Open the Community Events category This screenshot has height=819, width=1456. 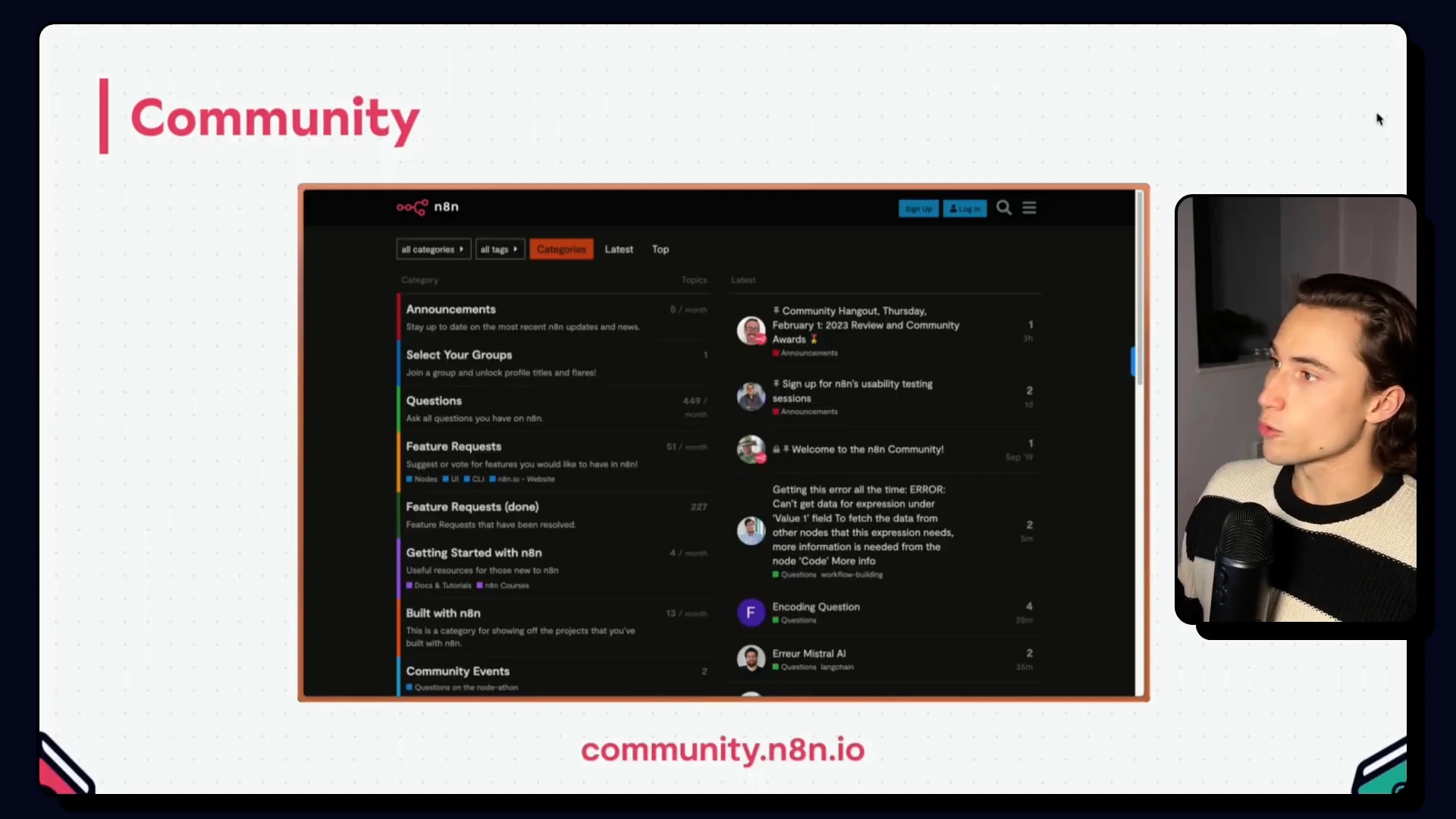tap(457, 671)
